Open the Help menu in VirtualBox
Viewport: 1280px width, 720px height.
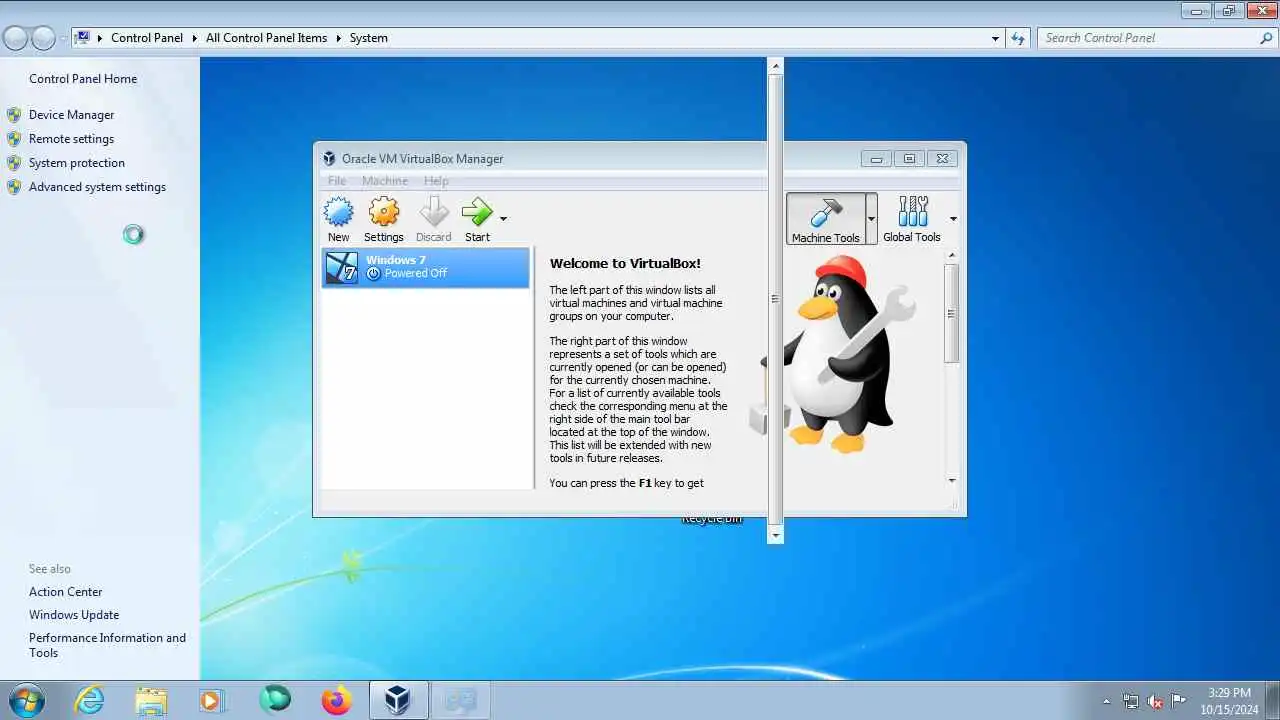tap(436, 181)
